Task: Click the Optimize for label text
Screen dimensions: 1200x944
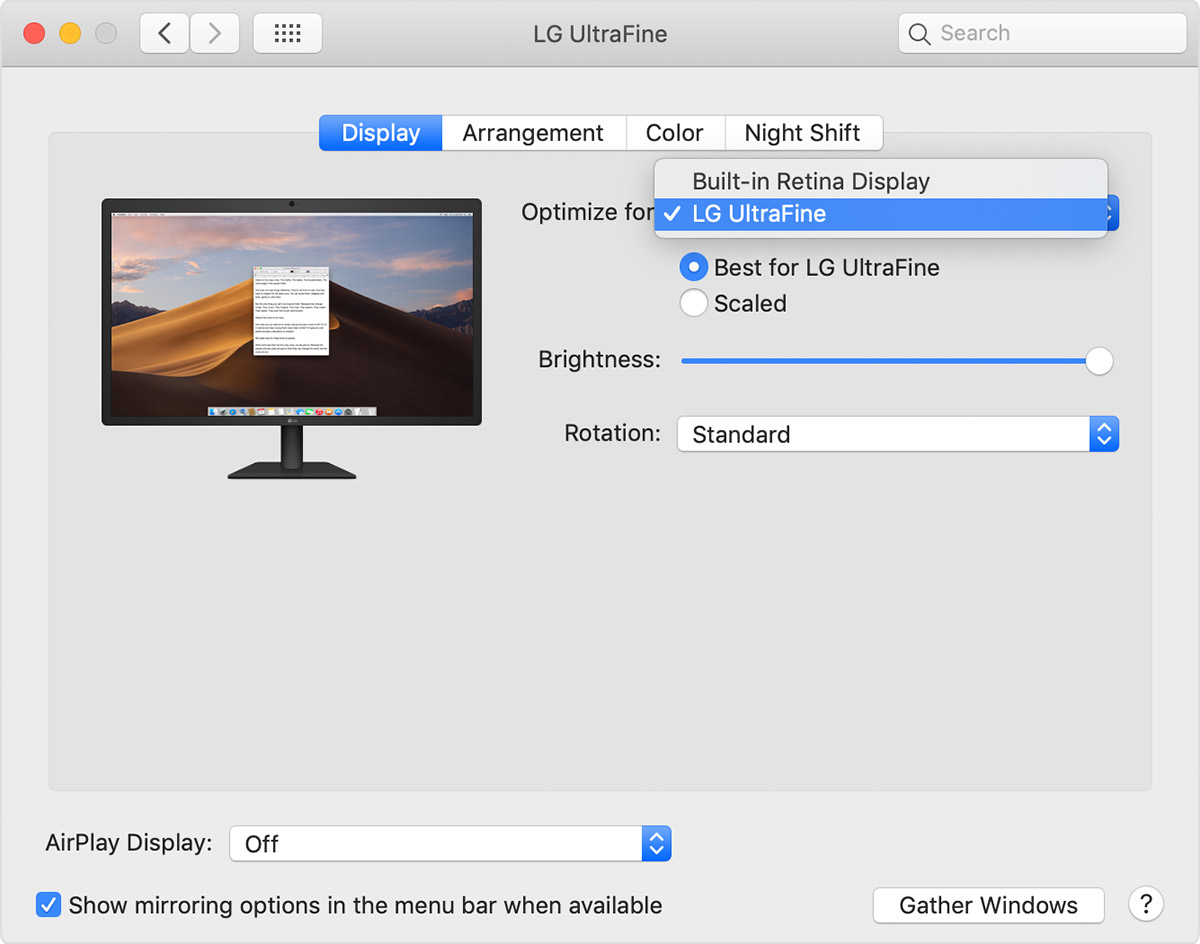Action: pos(587,212)
